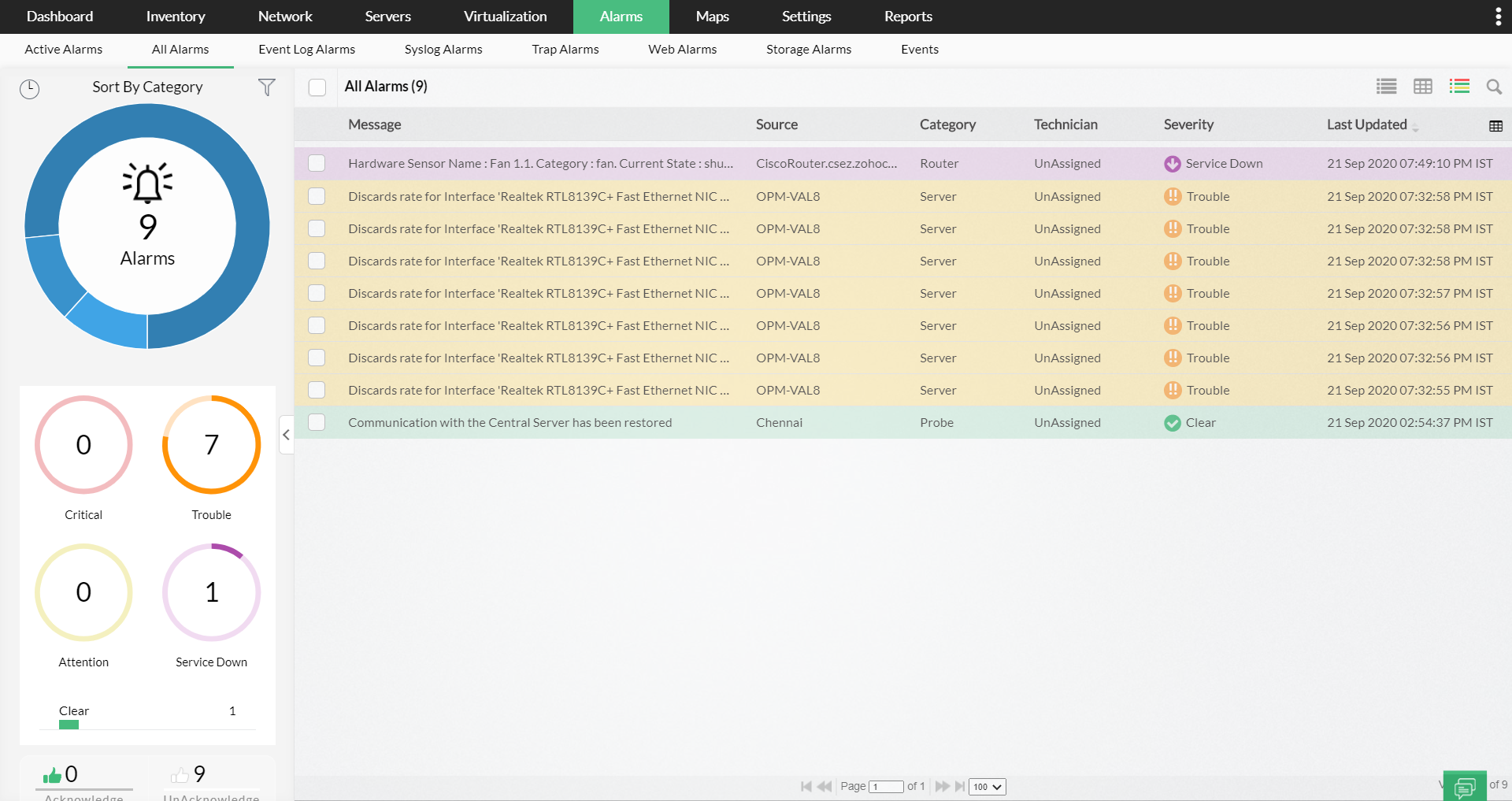Viewport: 1512px width, 801px height.
Task: Open the Network menu
Action: (x=285, y=17)
